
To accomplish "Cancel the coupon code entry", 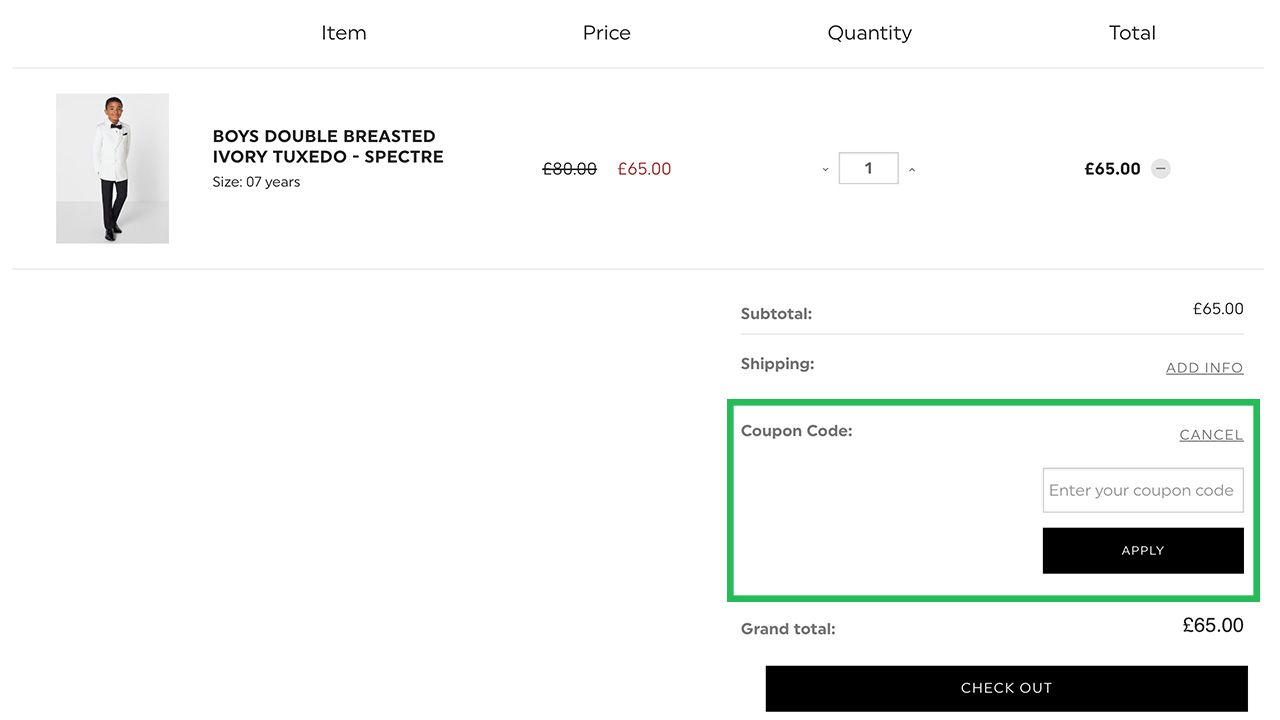I will [x=1211, y=435].
